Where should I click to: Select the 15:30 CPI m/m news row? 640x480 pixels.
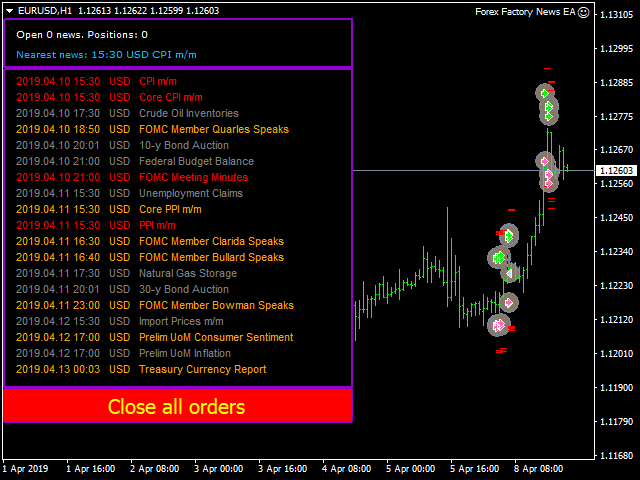pos(97,81)
